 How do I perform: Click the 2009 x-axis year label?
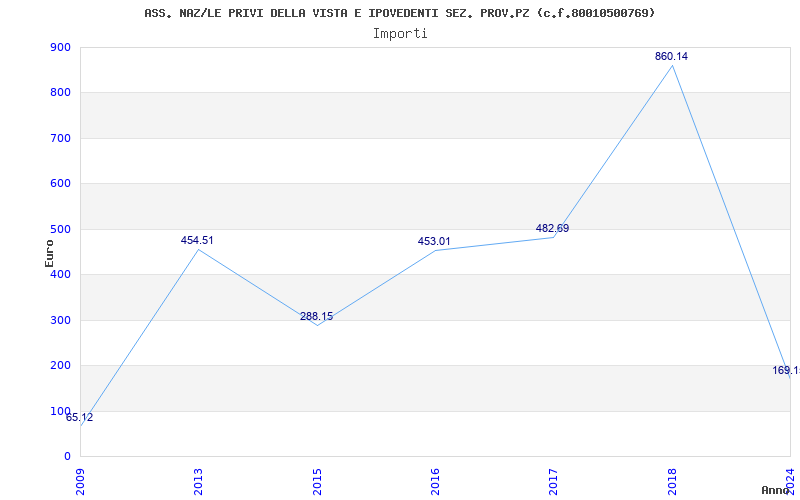coord(80,482)
